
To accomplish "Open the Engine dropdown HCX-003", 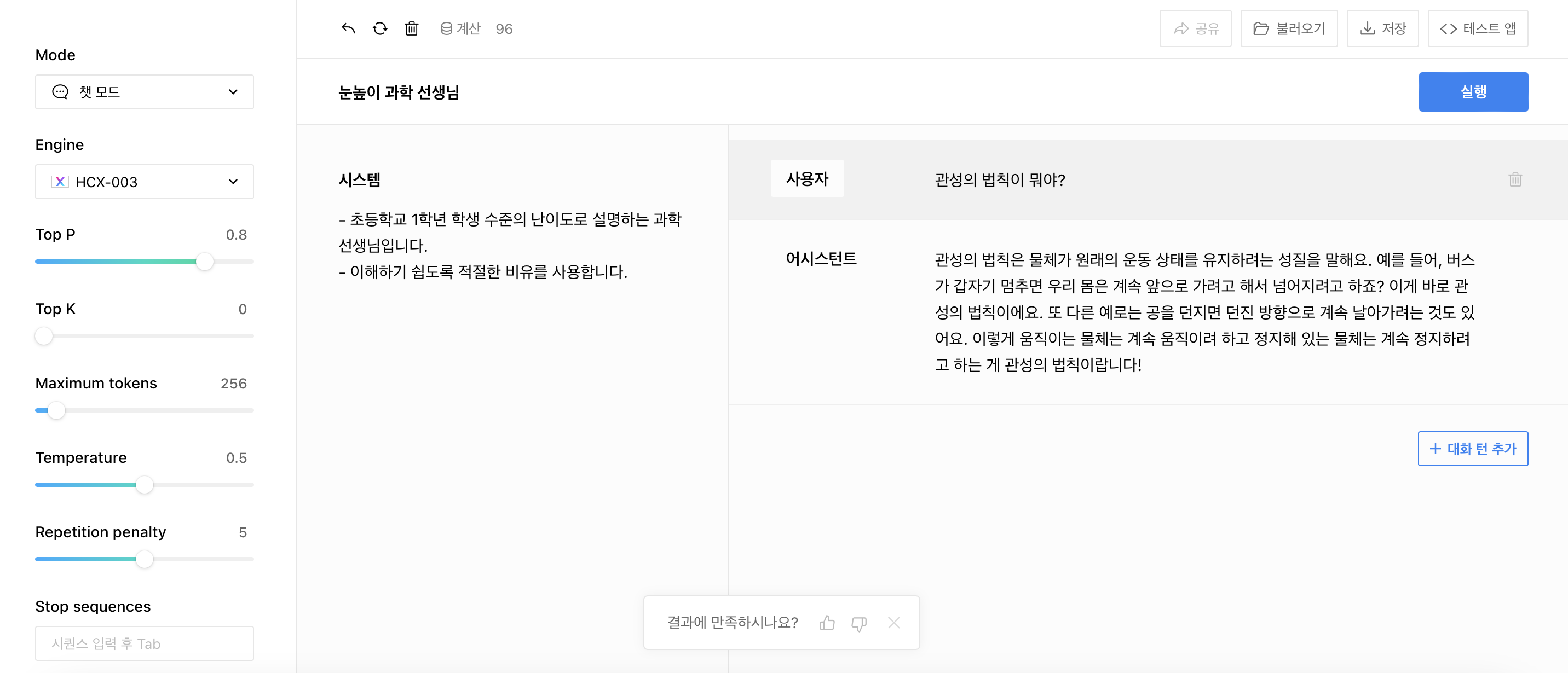I will click(x=144, y=181).
